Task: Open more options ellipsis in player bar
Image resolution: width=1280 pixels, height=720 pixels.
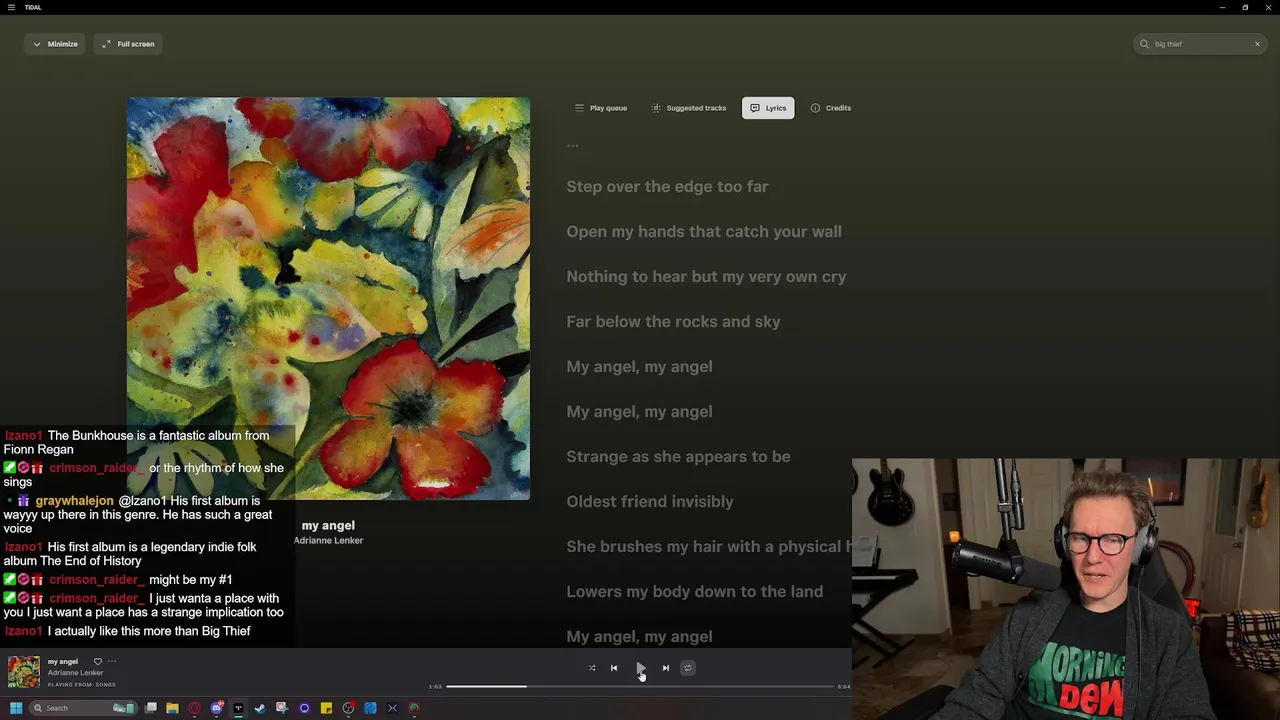Action: coord(112,662)
